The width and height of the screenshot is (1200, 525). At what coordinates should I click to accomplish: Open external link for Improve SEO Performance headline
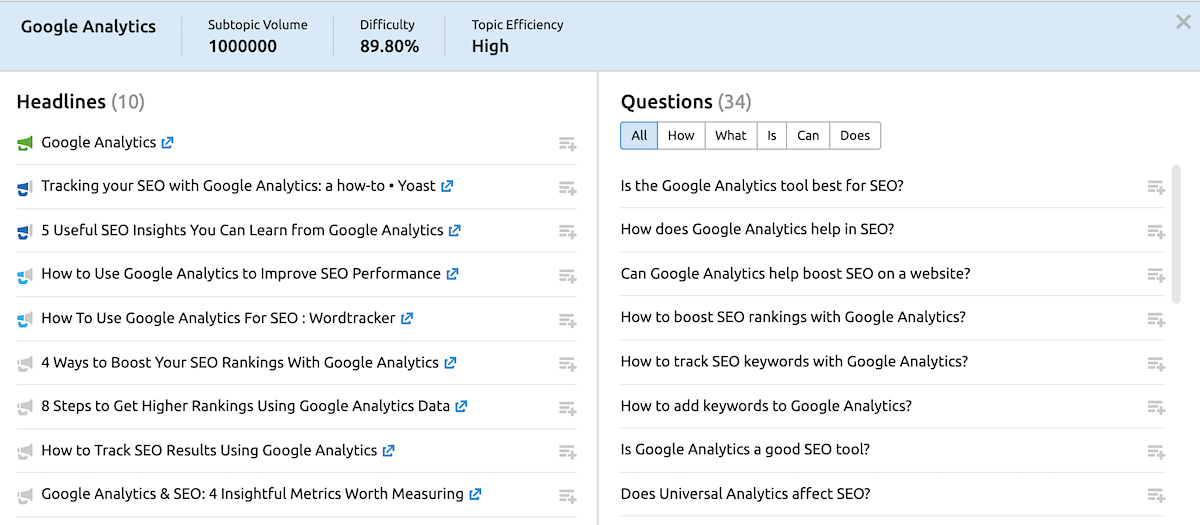point(452,274)
